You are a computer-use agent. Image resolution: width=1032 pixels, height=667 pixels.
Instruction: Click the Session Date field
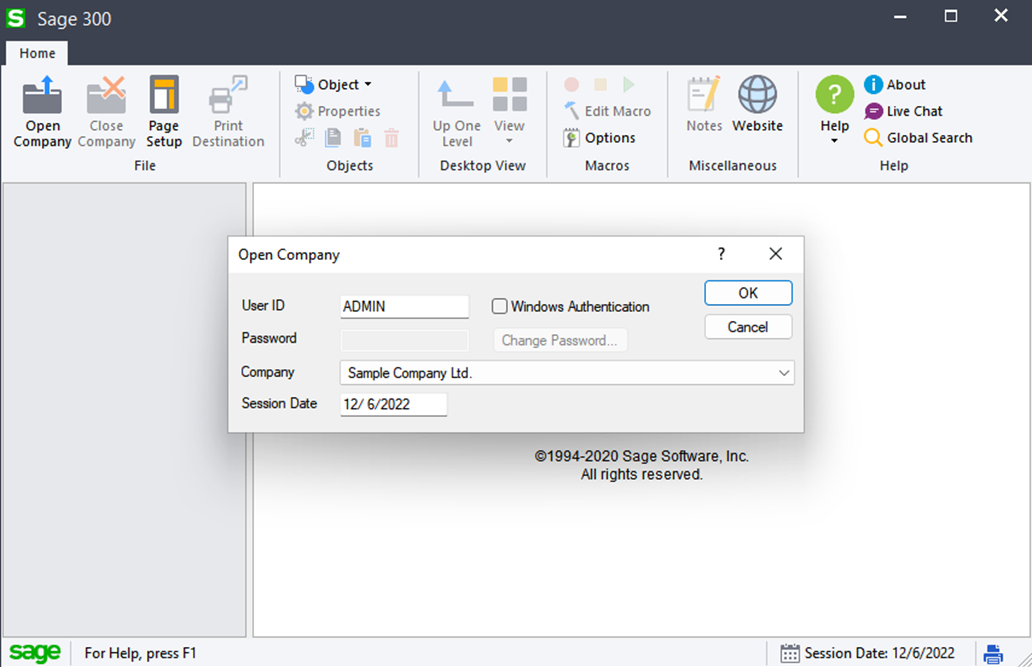click(393, 404)
